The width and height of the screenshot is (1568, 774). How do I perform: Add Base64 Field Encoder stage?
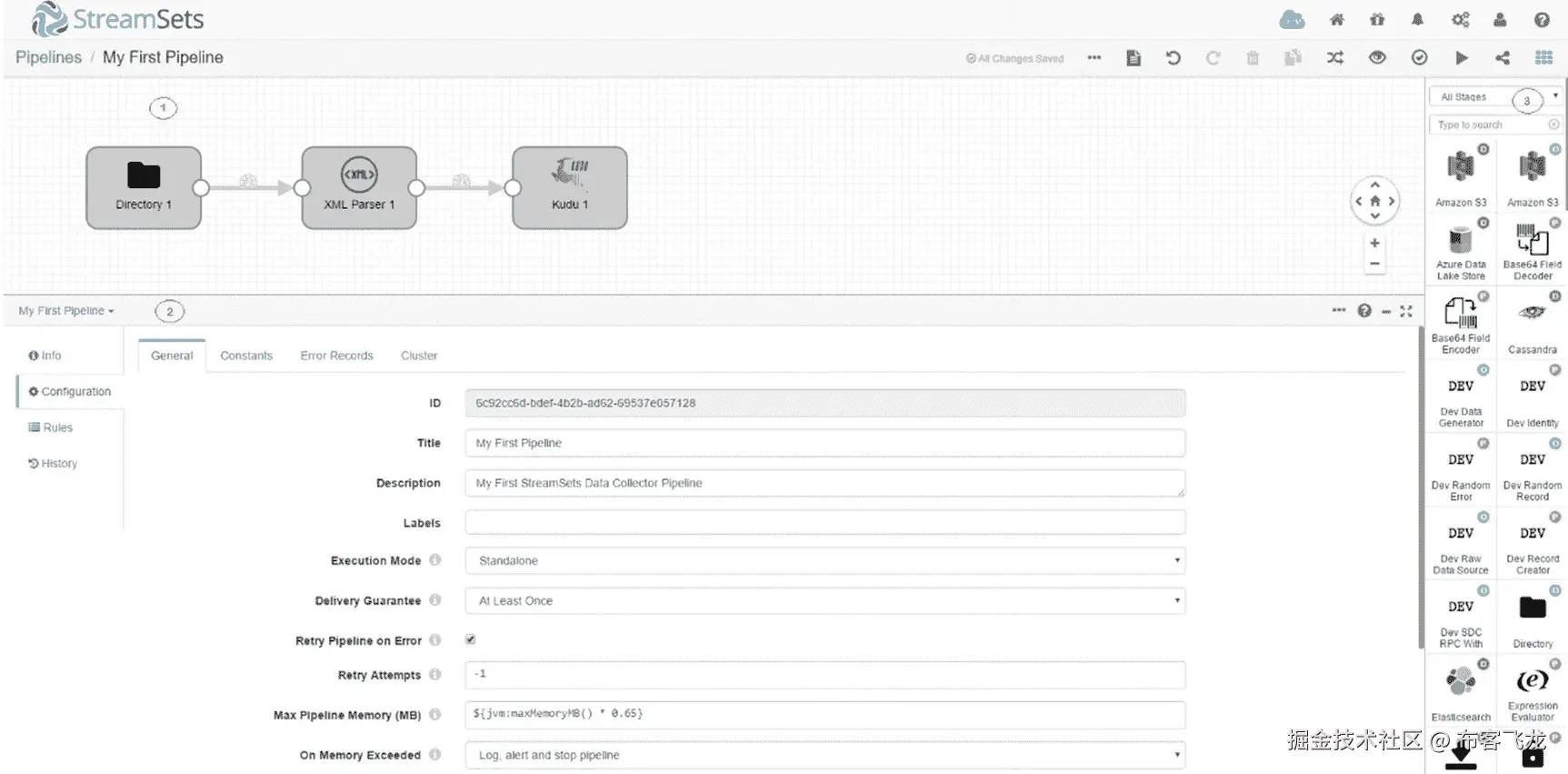pyautogui.click(x=1461, y=326)
